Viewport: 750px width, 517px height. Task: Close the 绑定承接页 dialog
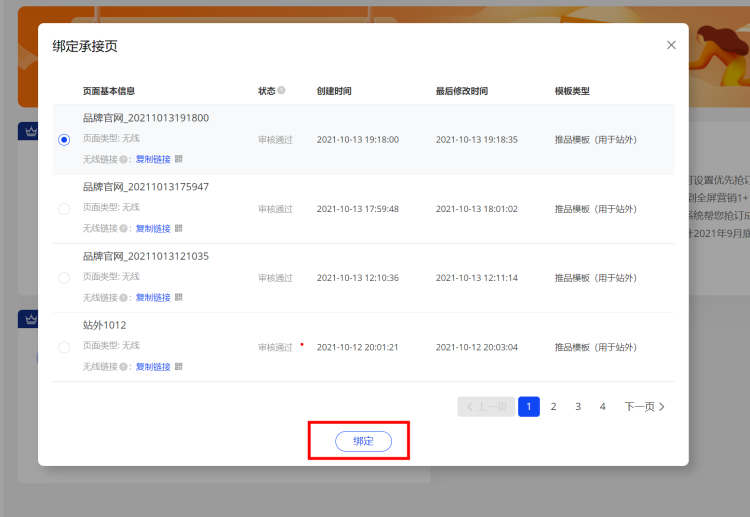[671, 45]
